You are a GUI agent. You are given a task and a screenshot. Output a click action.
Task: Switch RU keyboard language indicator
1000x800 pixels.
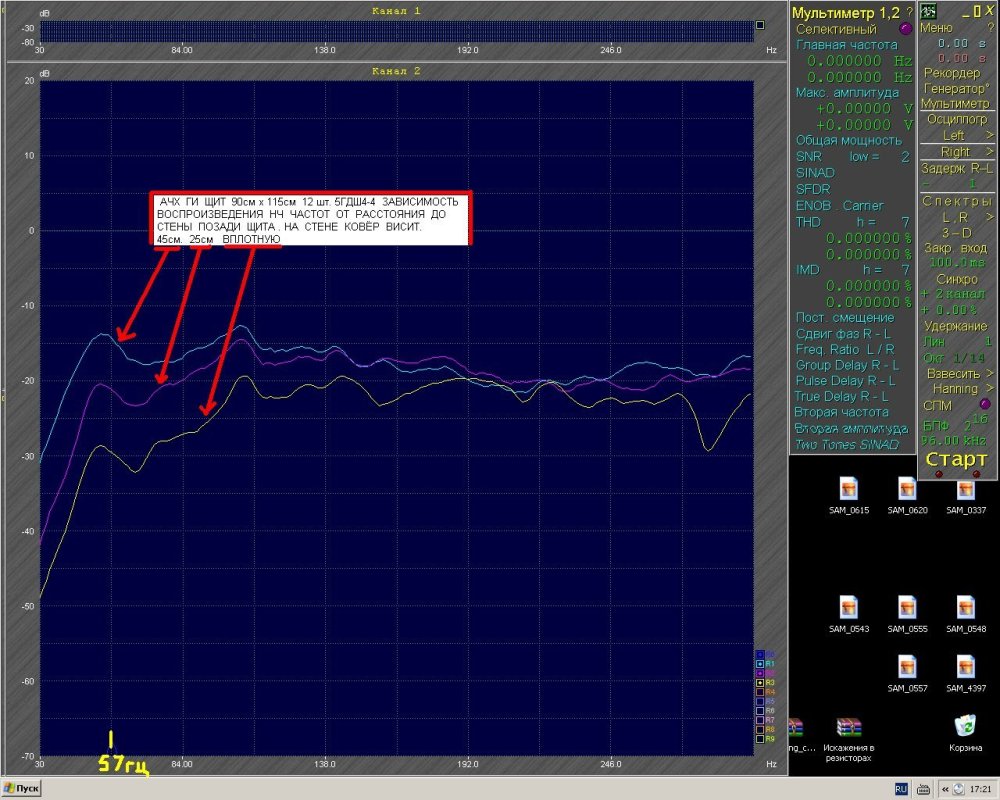[x=900, y=788]
